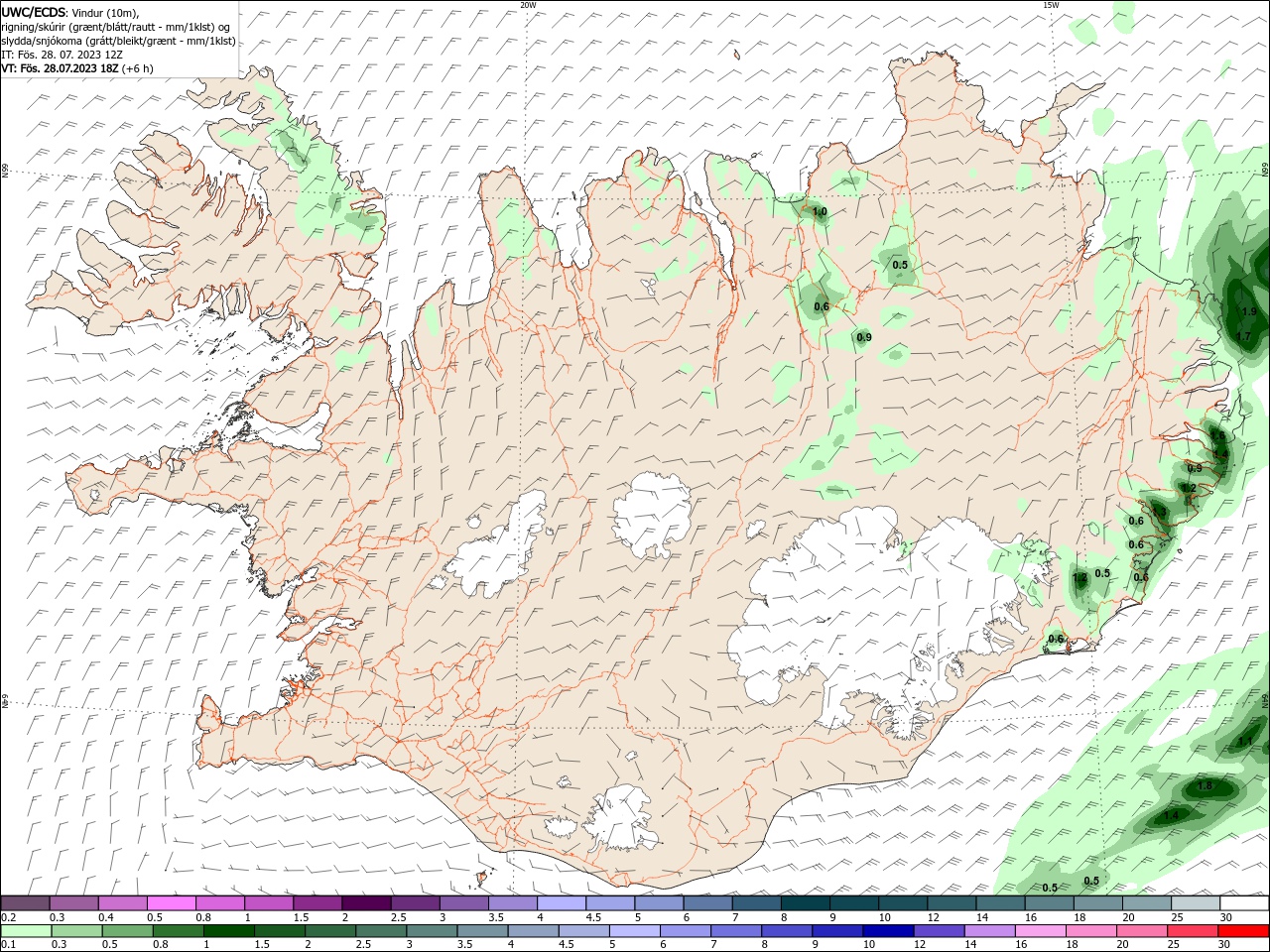Viewport: 1270px width, 952px height.
Task: Pick the violet lower swatch at 12
Action: point(939,931)
